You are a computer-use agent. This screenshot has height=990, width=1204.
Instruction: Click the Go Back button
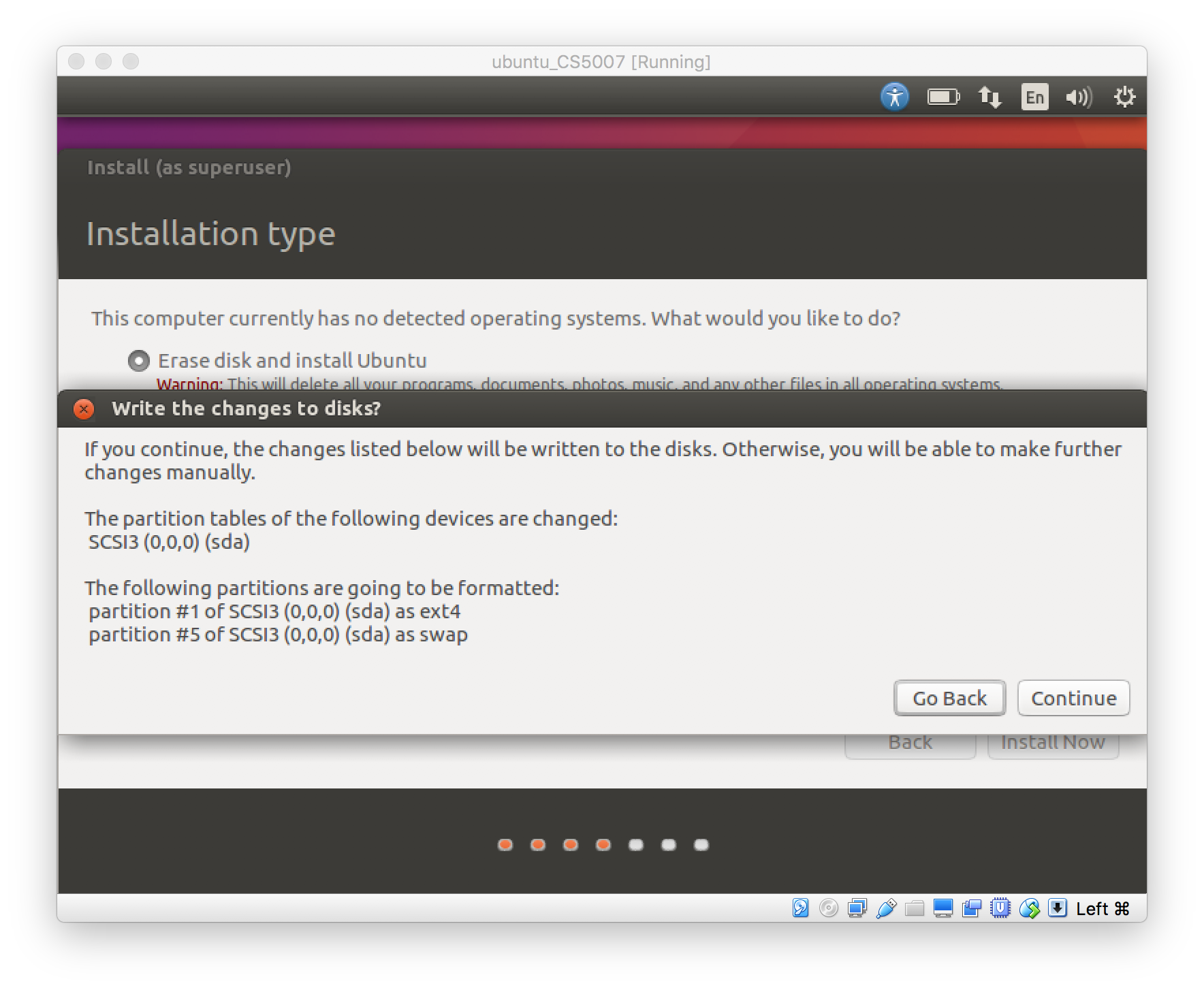[x=949, y=698]
